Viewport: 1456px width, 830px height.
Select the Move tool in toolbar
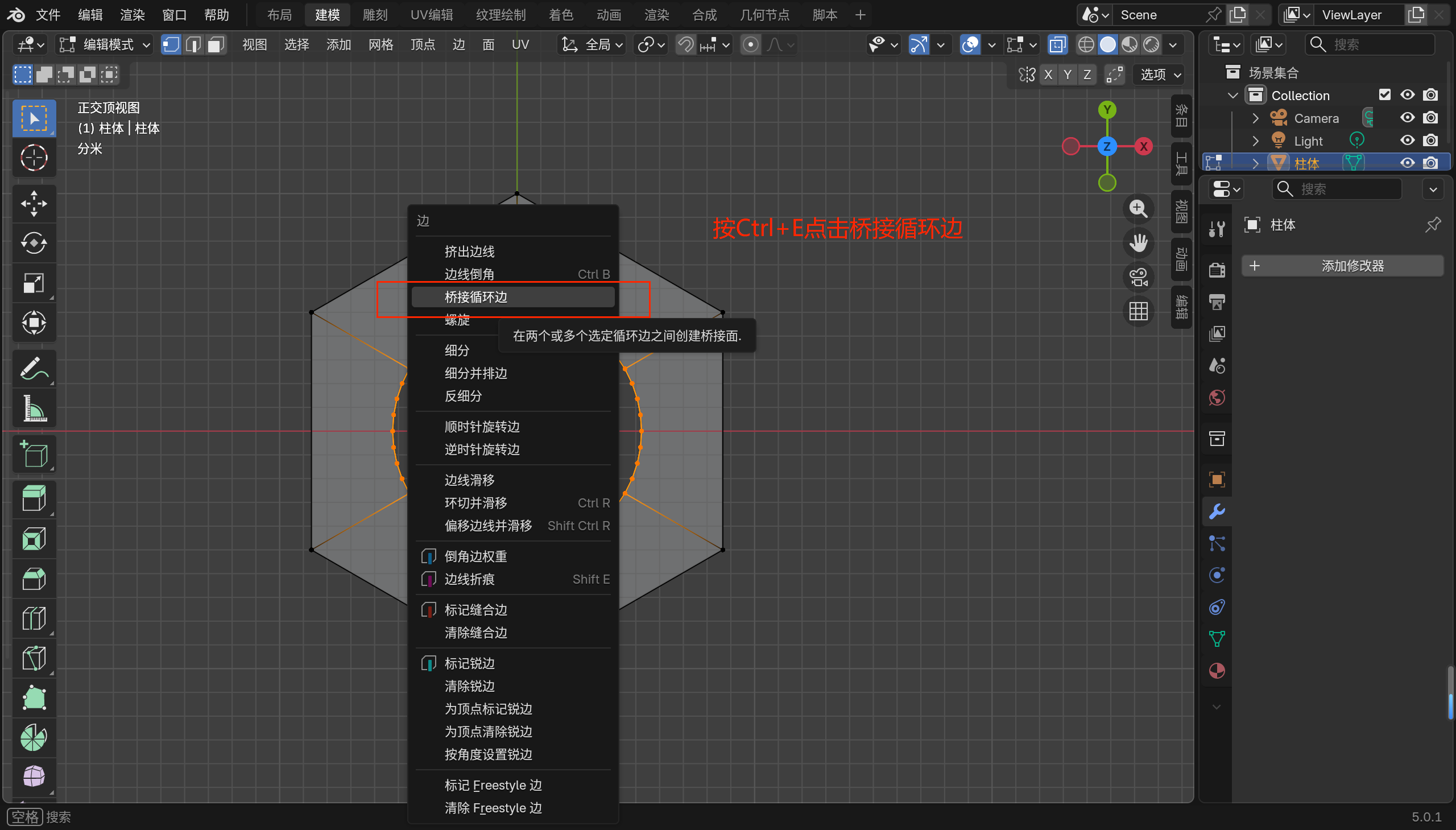click(34, 204)
